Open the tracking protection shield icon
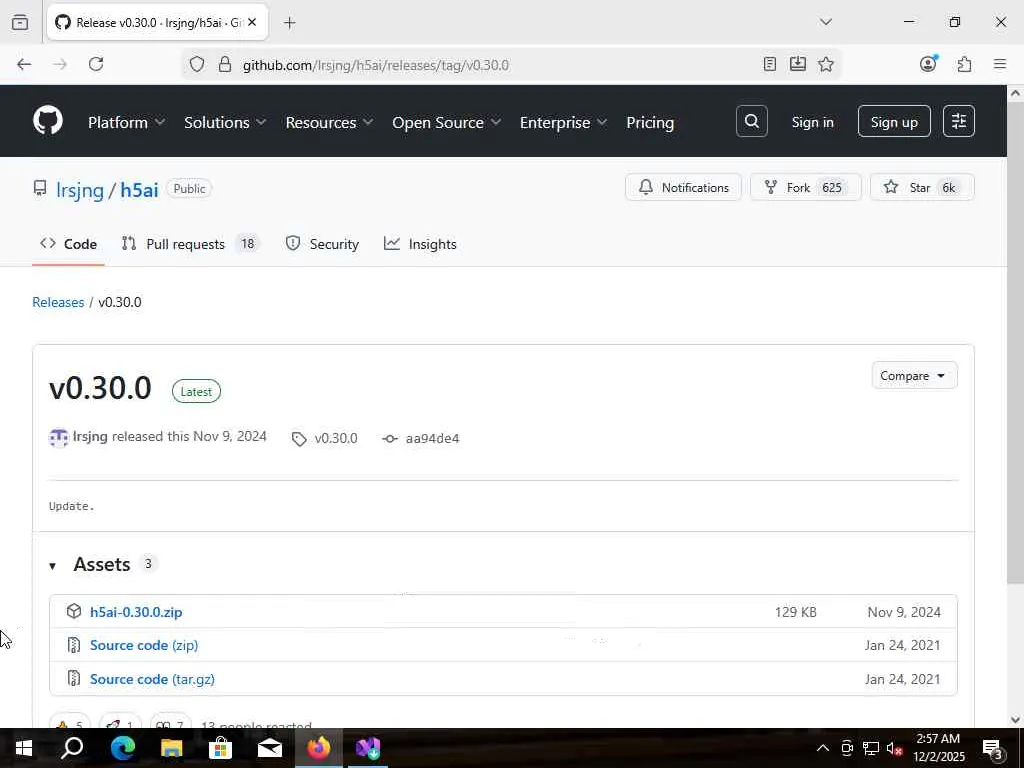Image resolution: width=1024 pixels, height=768 pixels. pos(197,64)
